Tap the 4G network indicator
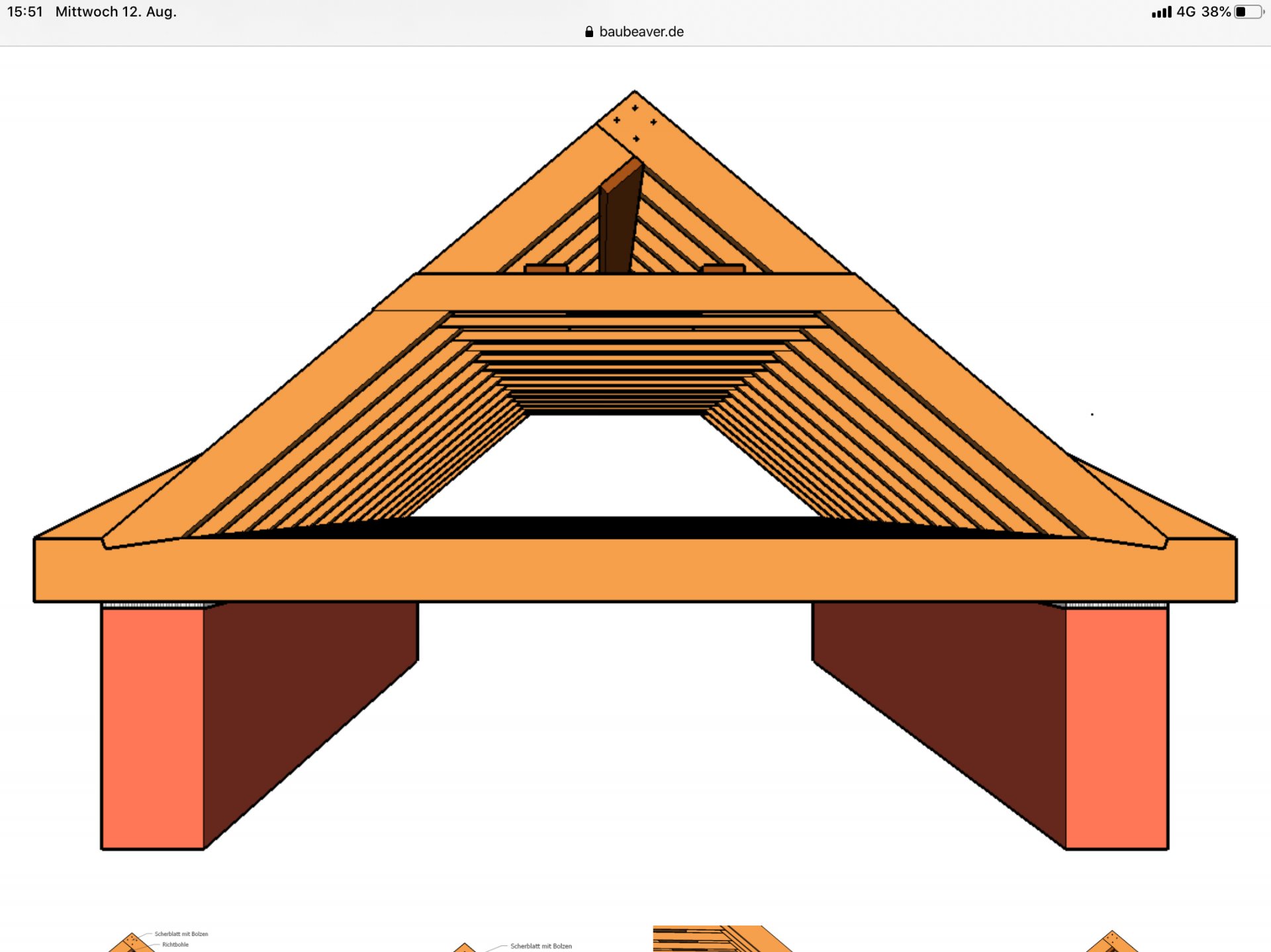The width and height of the screenshot is (1271, 952). coord(1186,12)
